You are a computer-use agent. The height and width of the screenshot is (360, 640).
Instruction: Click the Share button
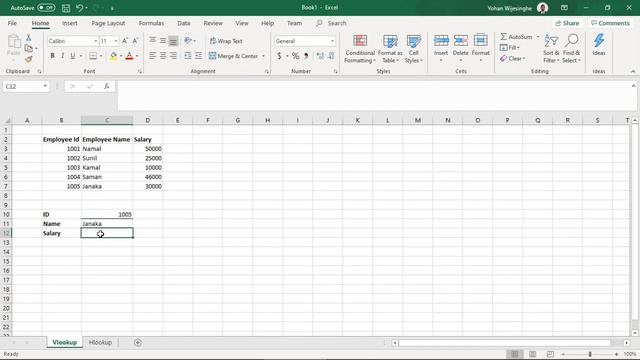pyautogui.click(x=567, y=23)
